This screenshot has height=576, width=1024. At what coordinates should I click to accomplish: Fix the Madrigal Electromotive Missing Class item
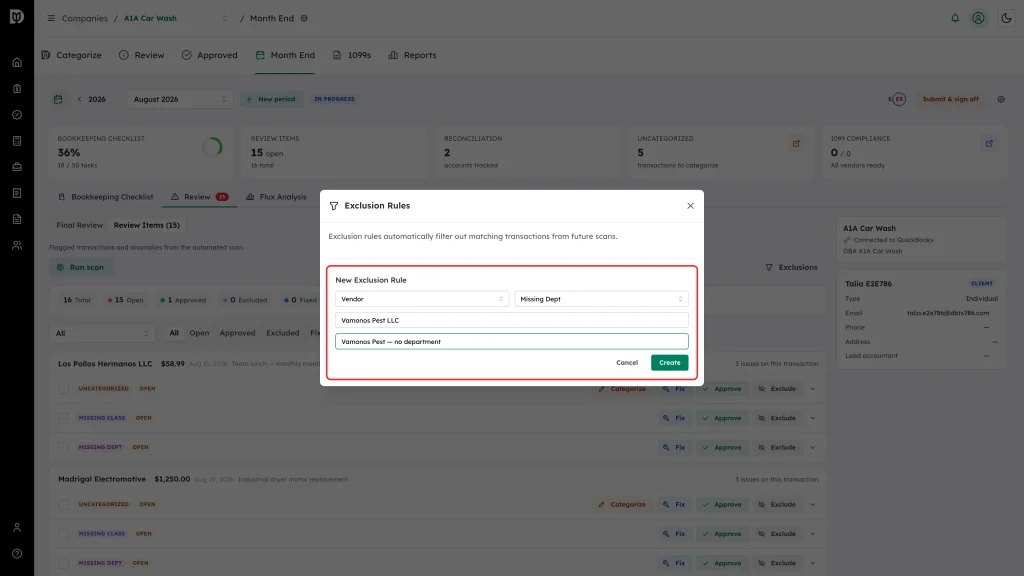(674, 534)
